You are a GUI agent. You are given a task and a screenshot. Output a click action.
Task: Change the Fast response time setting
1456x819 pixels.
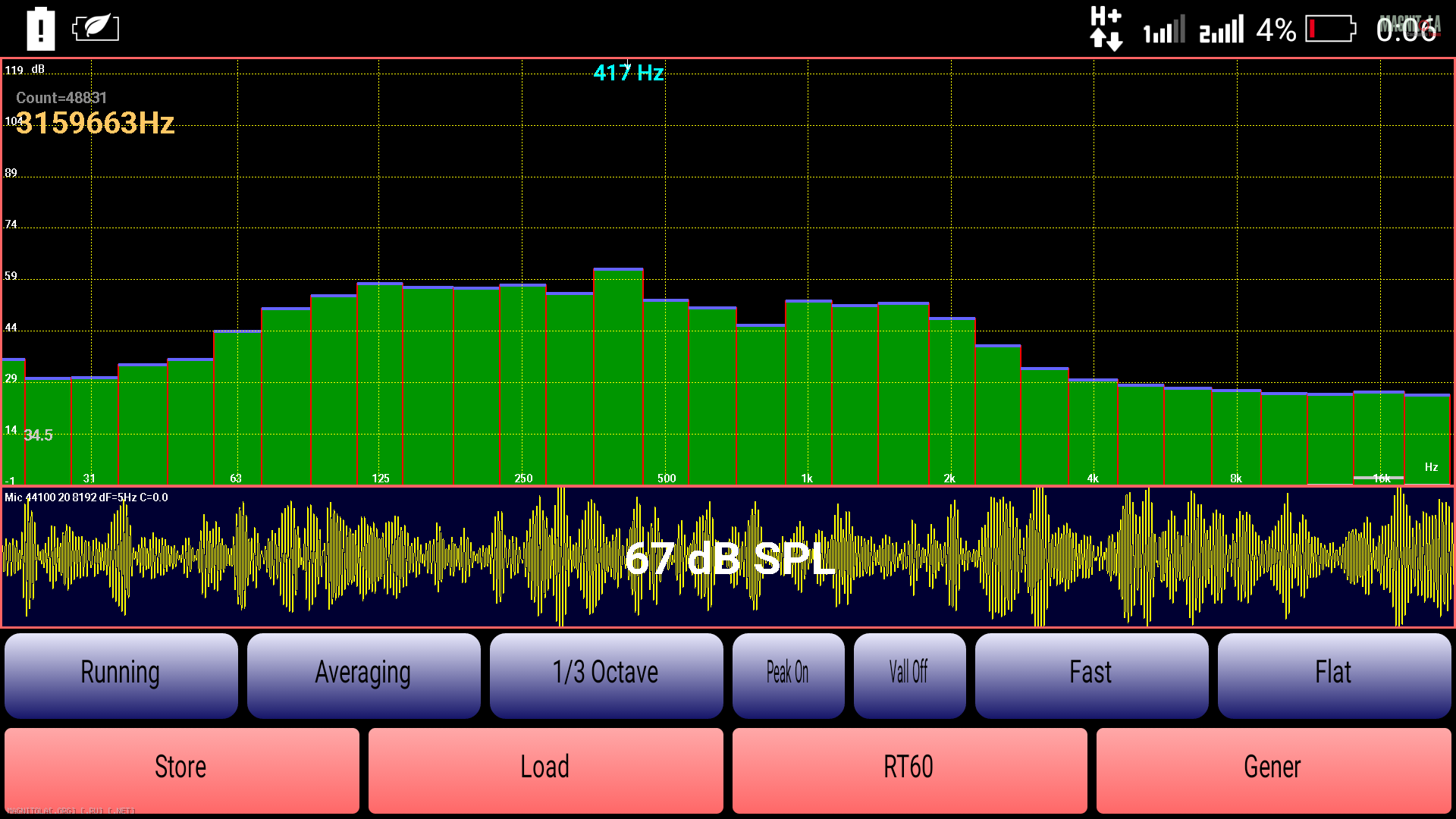(1091, 674)
